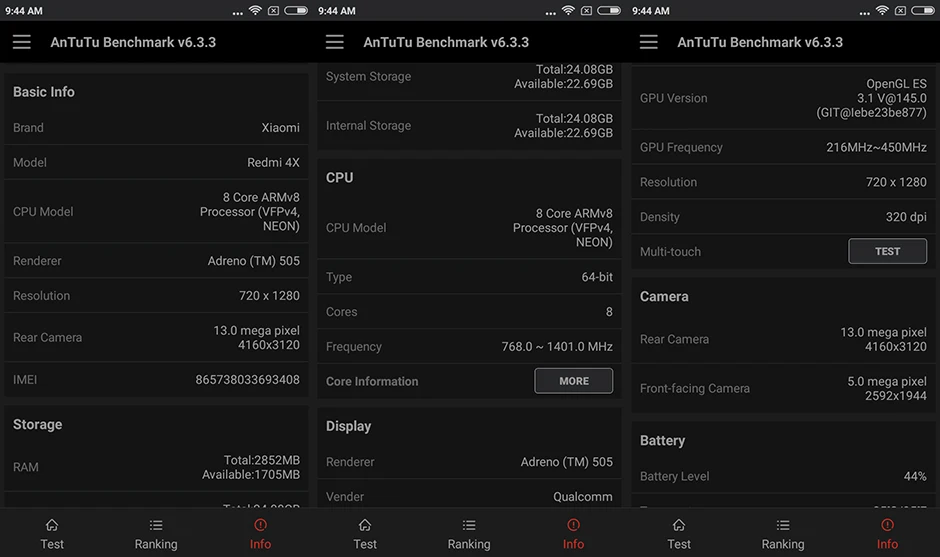
Task: Click TEST button for Multi-touch
Action: (887, 251)
